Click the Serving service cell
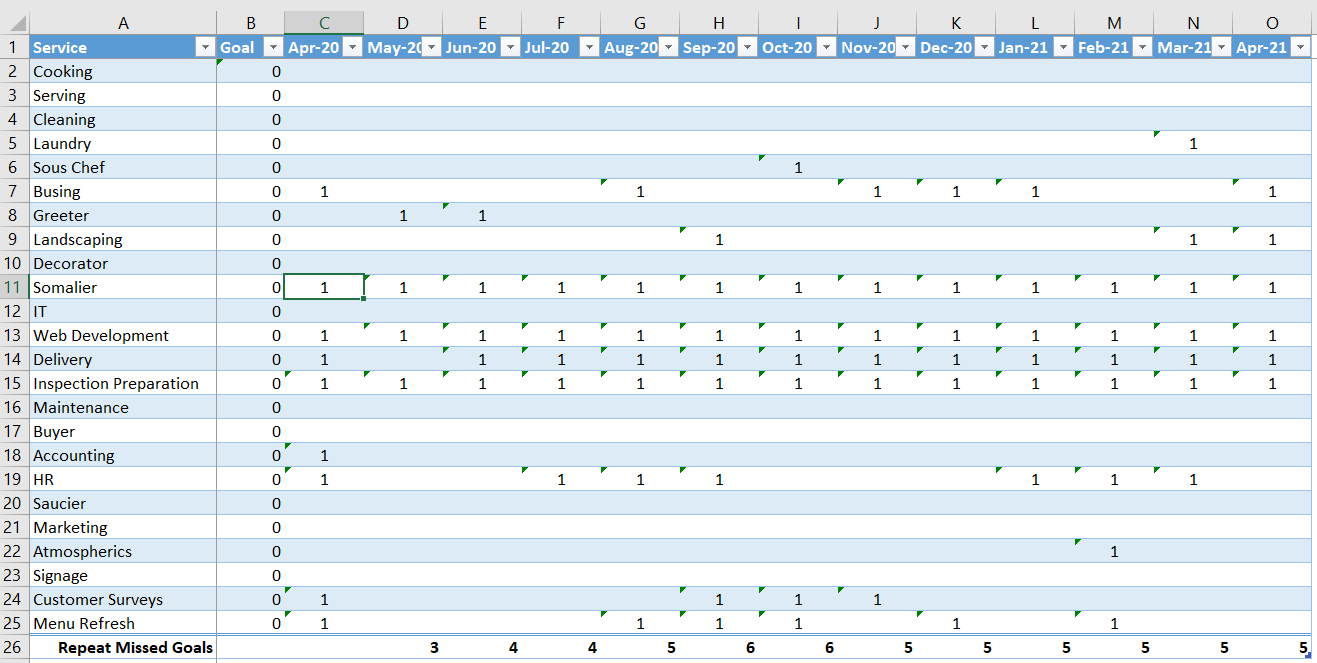 click(x=123, y=95)
